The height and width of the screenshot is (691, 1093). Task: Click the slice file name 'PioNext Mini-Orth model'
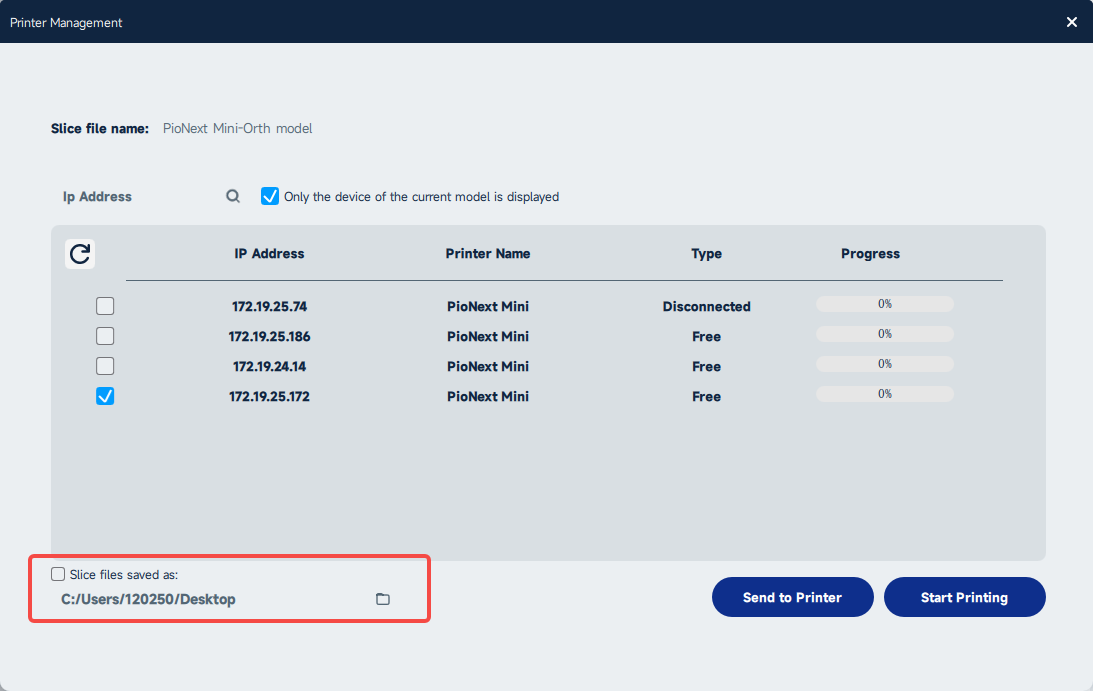[238, 128]
